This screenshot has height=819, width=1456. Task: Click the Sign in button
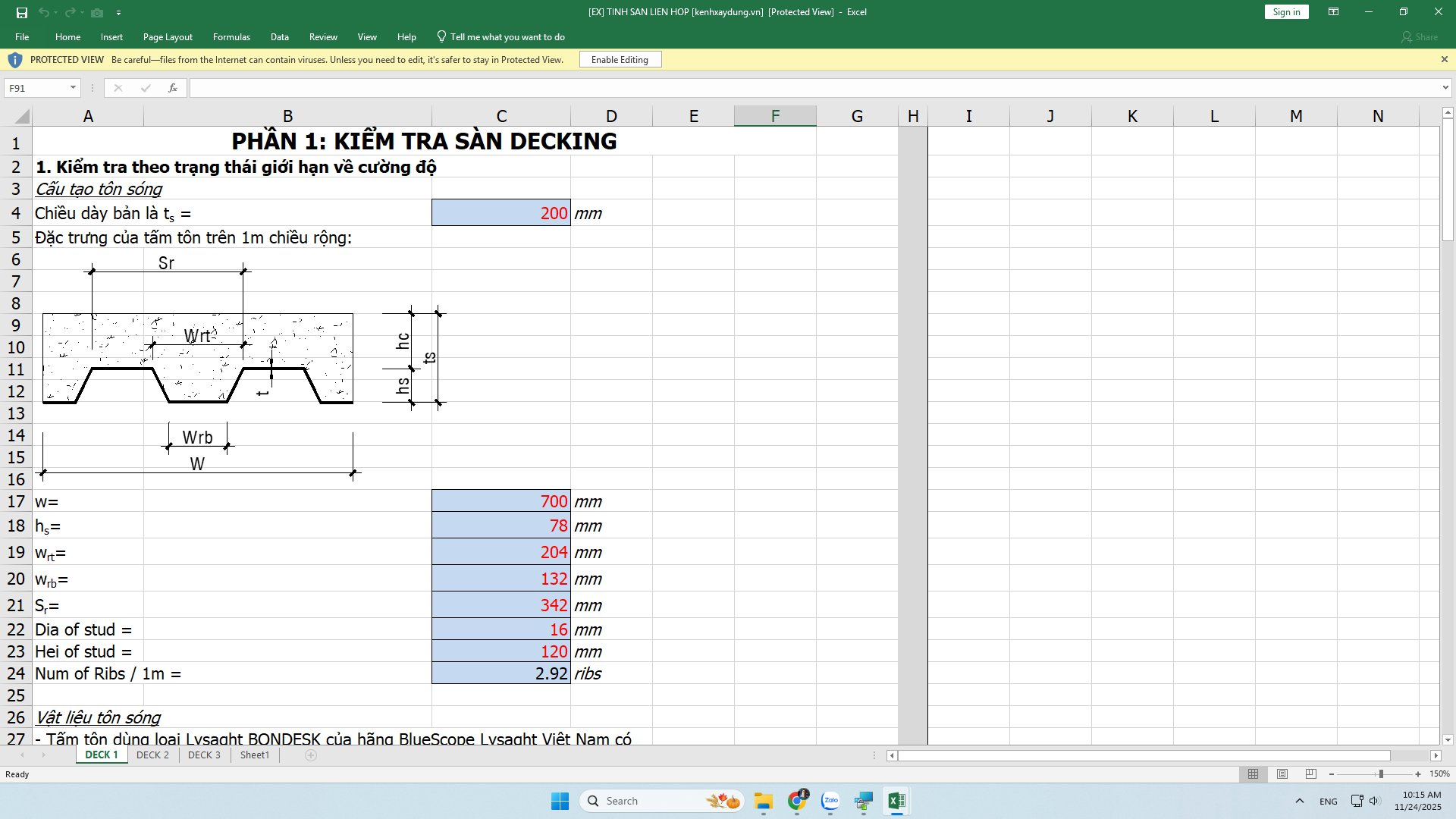[1286, 12]
